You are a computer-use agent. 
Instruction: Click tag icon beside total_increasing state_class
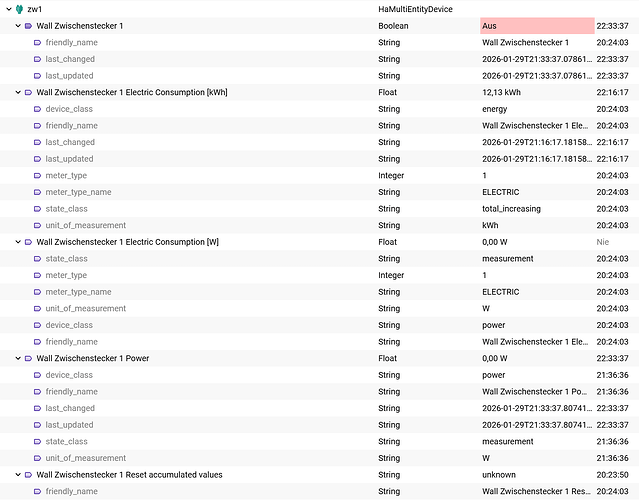click(x=37, y=209)
